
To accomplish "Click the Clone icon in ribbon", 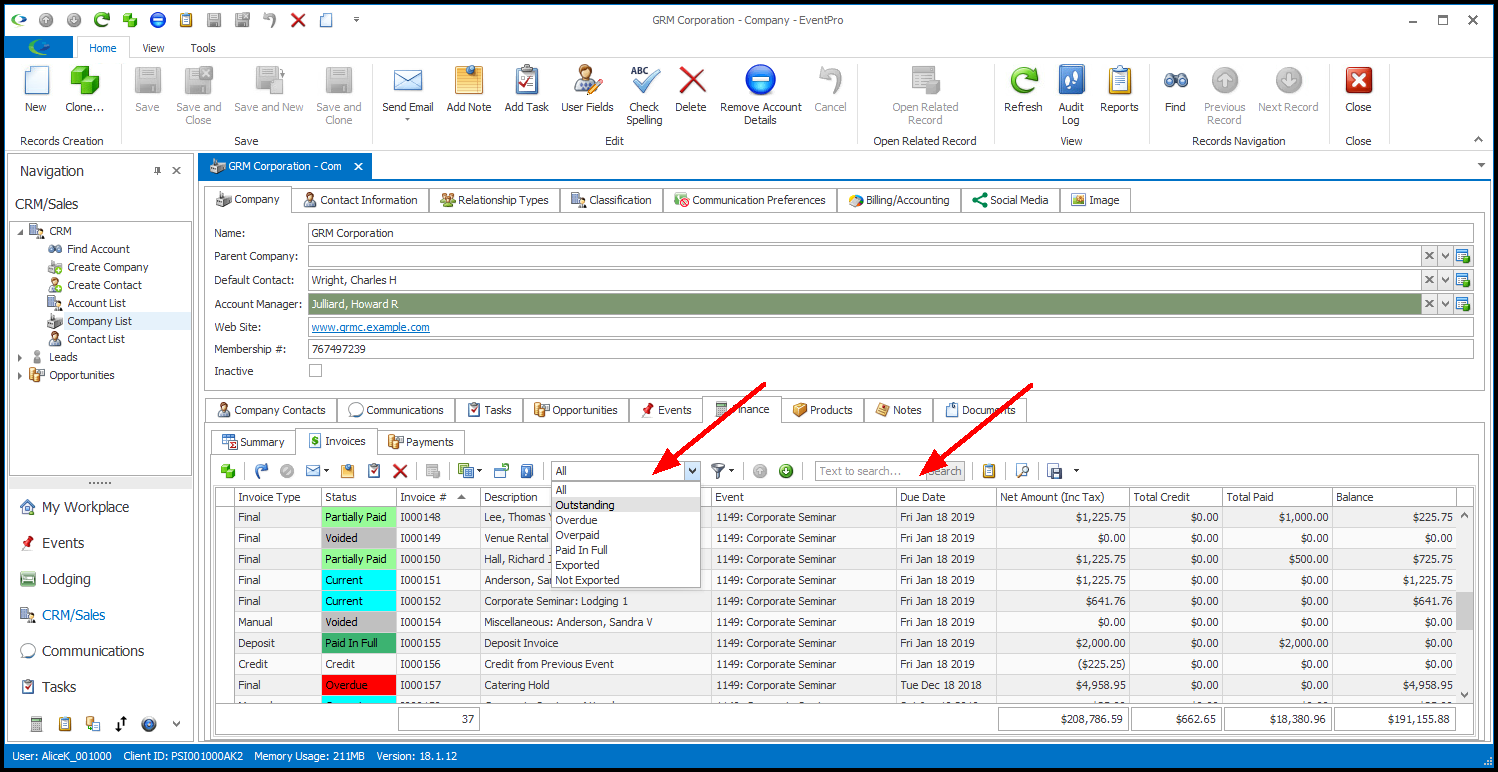I will [x=84, y=82].
